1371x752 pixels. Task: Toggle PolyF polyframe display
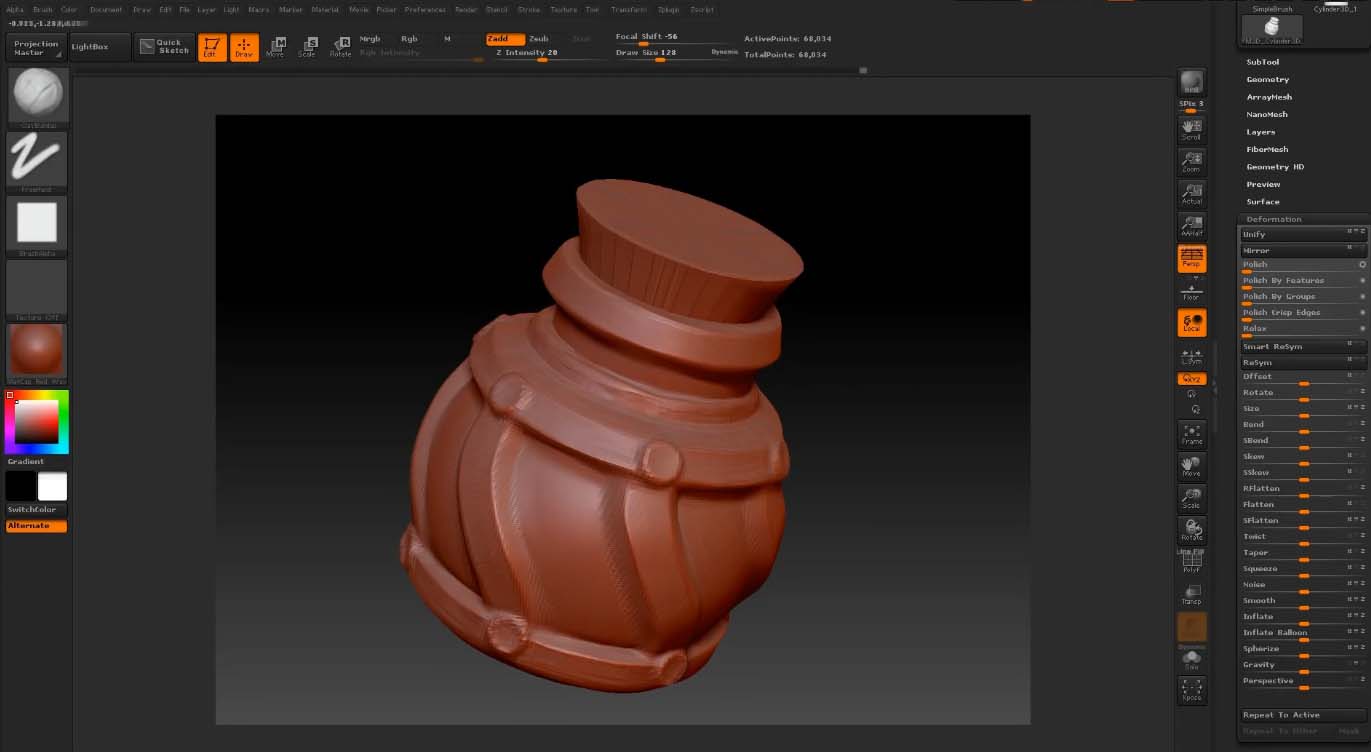click(x=1191, y=562)
